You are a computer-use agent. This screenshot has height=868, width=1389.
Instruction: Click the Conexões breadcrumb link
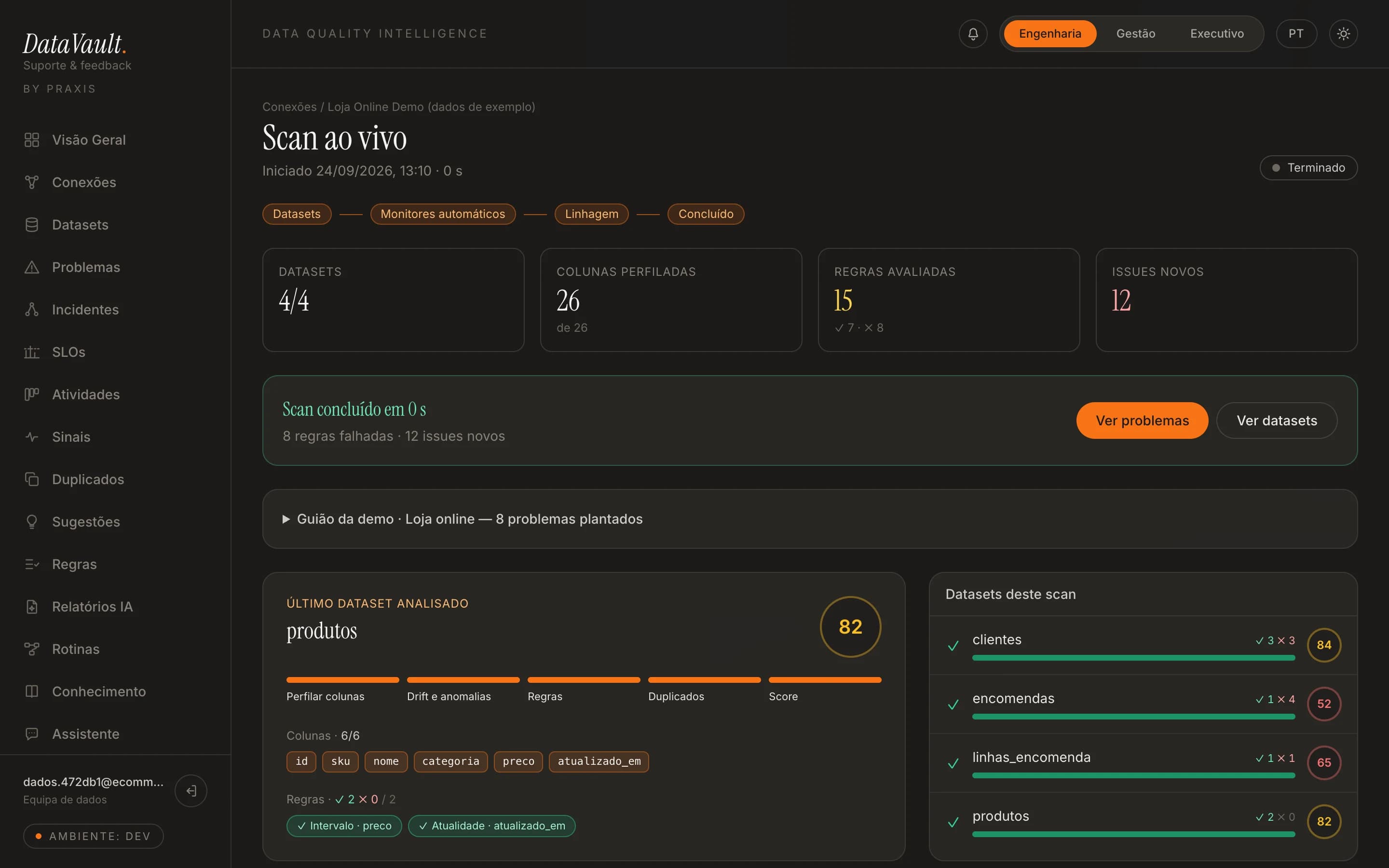click(289, 107)
